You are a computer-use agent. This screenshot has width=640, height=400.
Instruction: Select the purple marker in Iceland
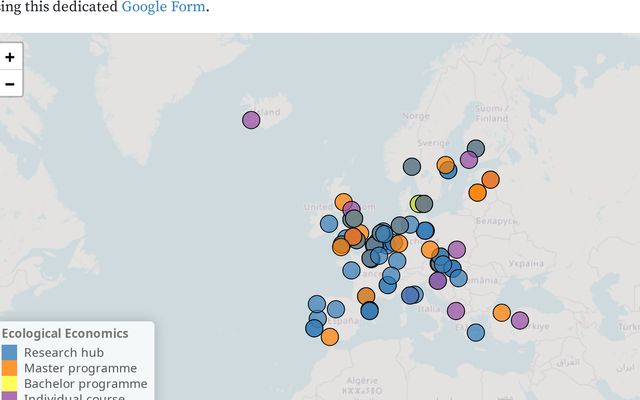(251, 120)
